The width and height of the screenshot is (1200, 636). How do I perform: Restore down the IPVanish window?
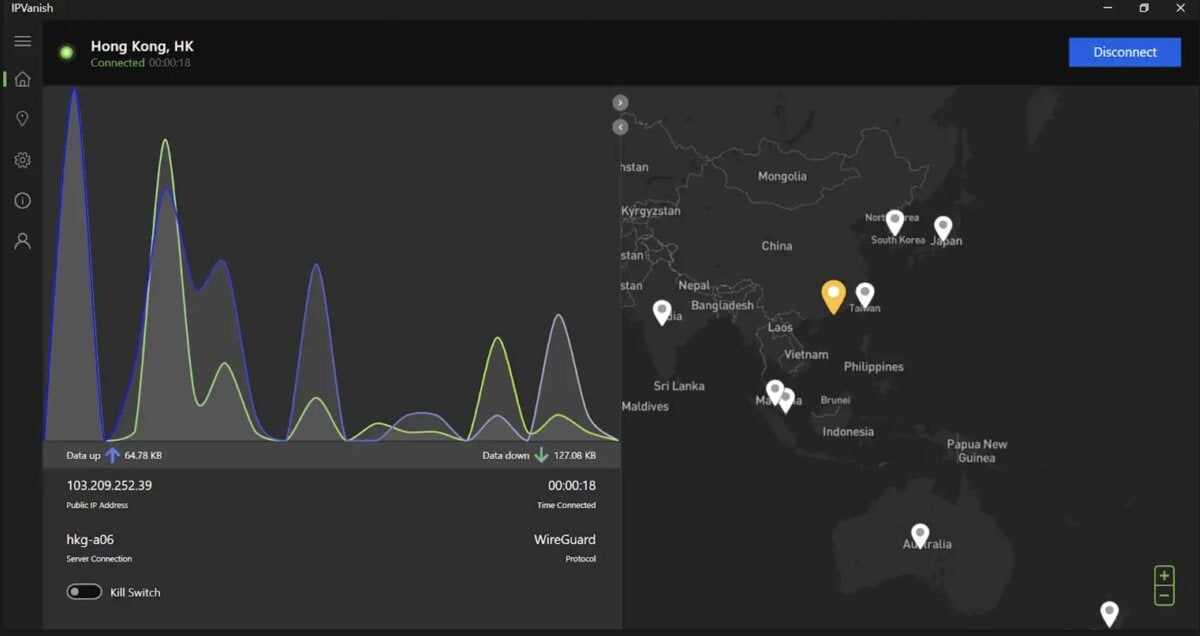pyautogui.click(x=1144, y=8)
